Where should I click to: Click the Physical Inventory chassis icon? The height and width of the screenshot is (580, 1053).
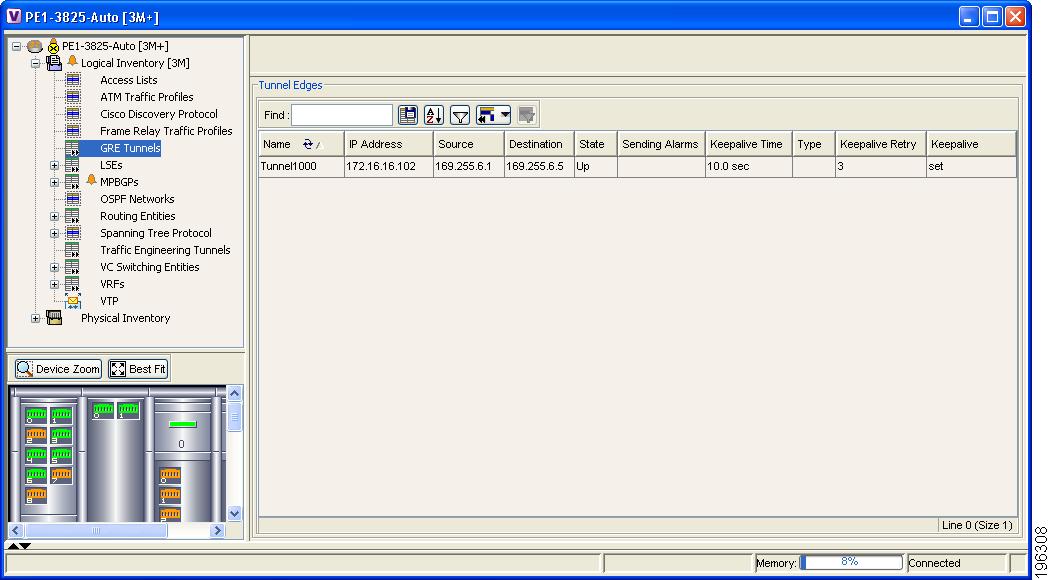coord(54,318)
